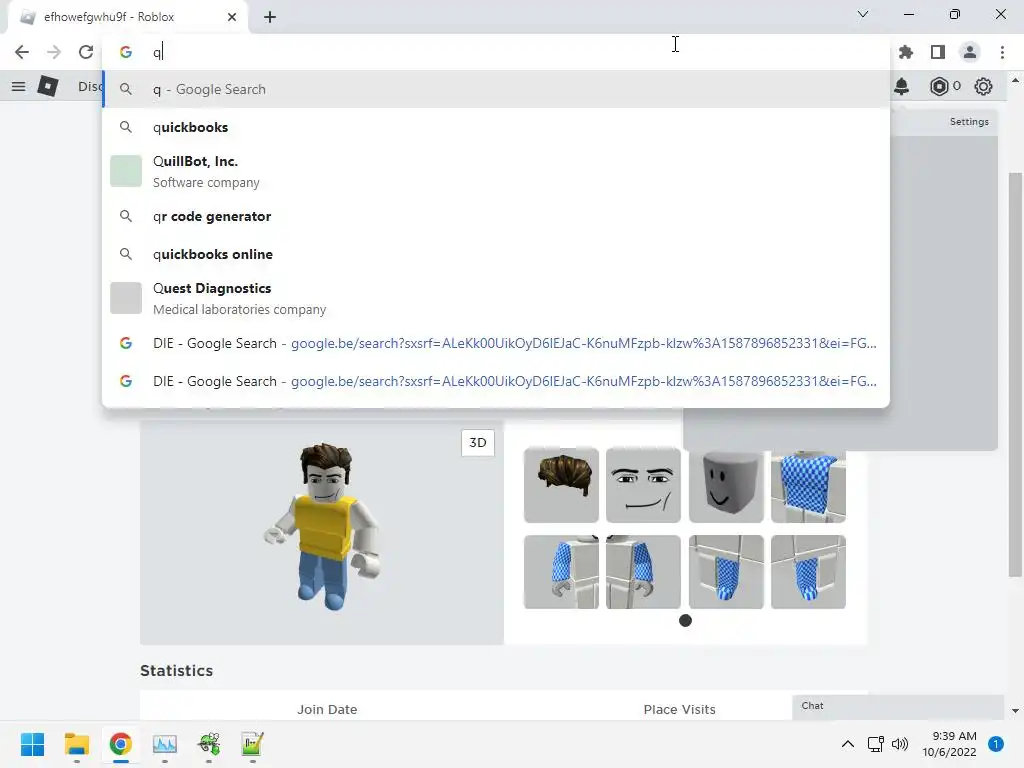Switch avatar view with the 3D button
The height and width of the screenshot is (768, 1024).
pyautogui.click(x=478, y=443)
